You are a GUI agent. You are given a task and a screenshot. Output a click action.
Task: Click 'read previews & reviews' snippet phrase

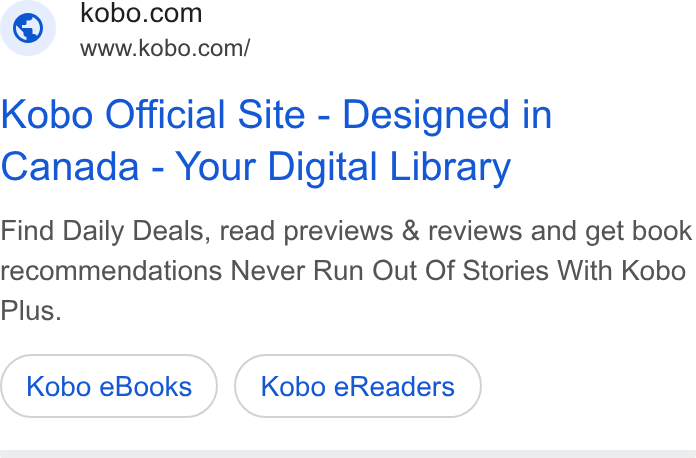pos(371,231)
